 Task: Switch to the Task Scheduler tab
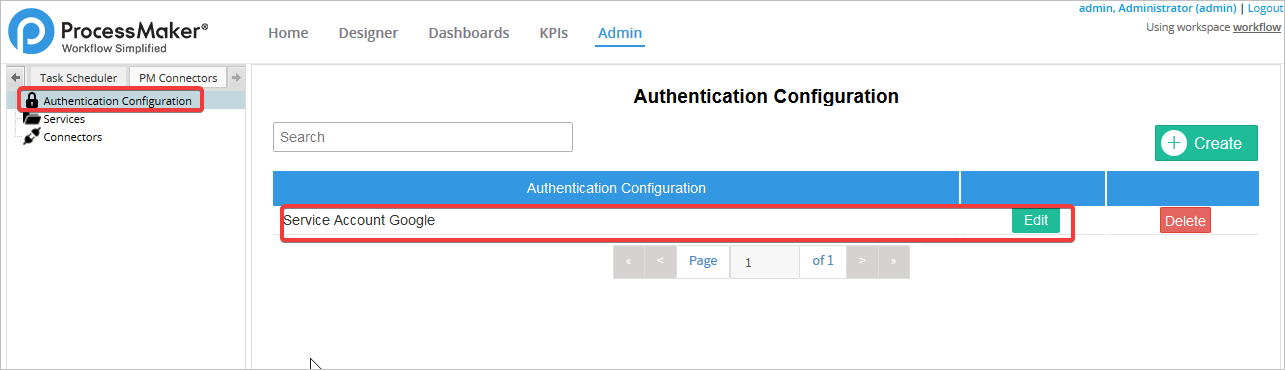[x=79, y=77]
